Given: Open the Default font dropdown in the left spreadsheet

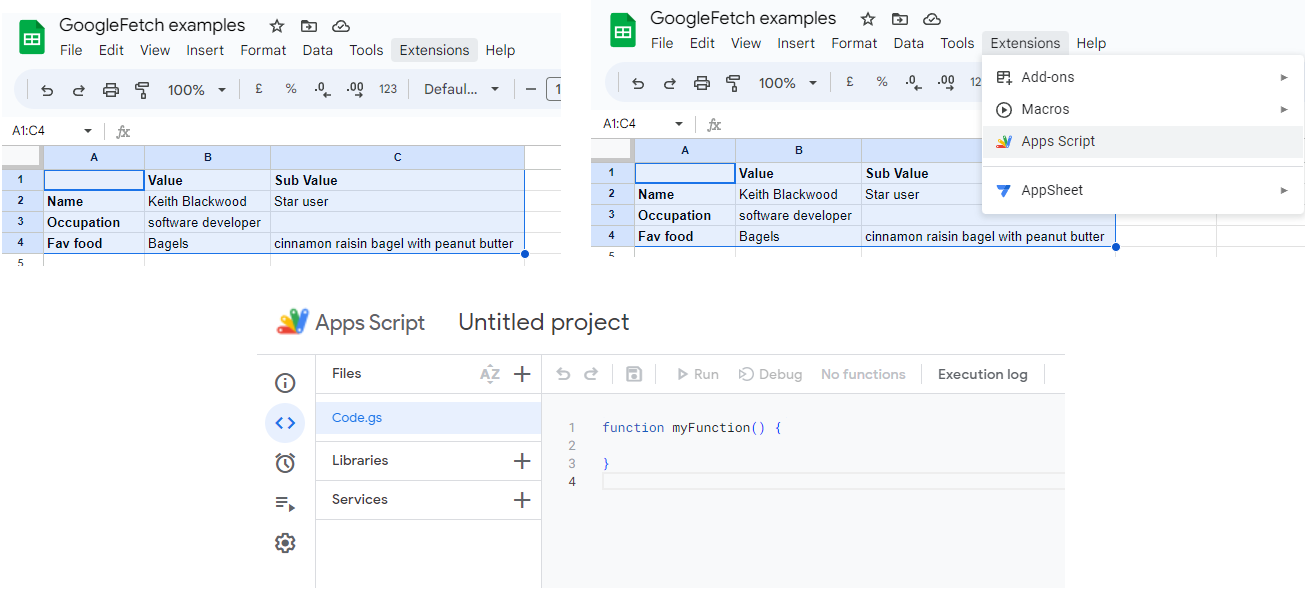Looking at the screenshot, I should tap(461, 89).
